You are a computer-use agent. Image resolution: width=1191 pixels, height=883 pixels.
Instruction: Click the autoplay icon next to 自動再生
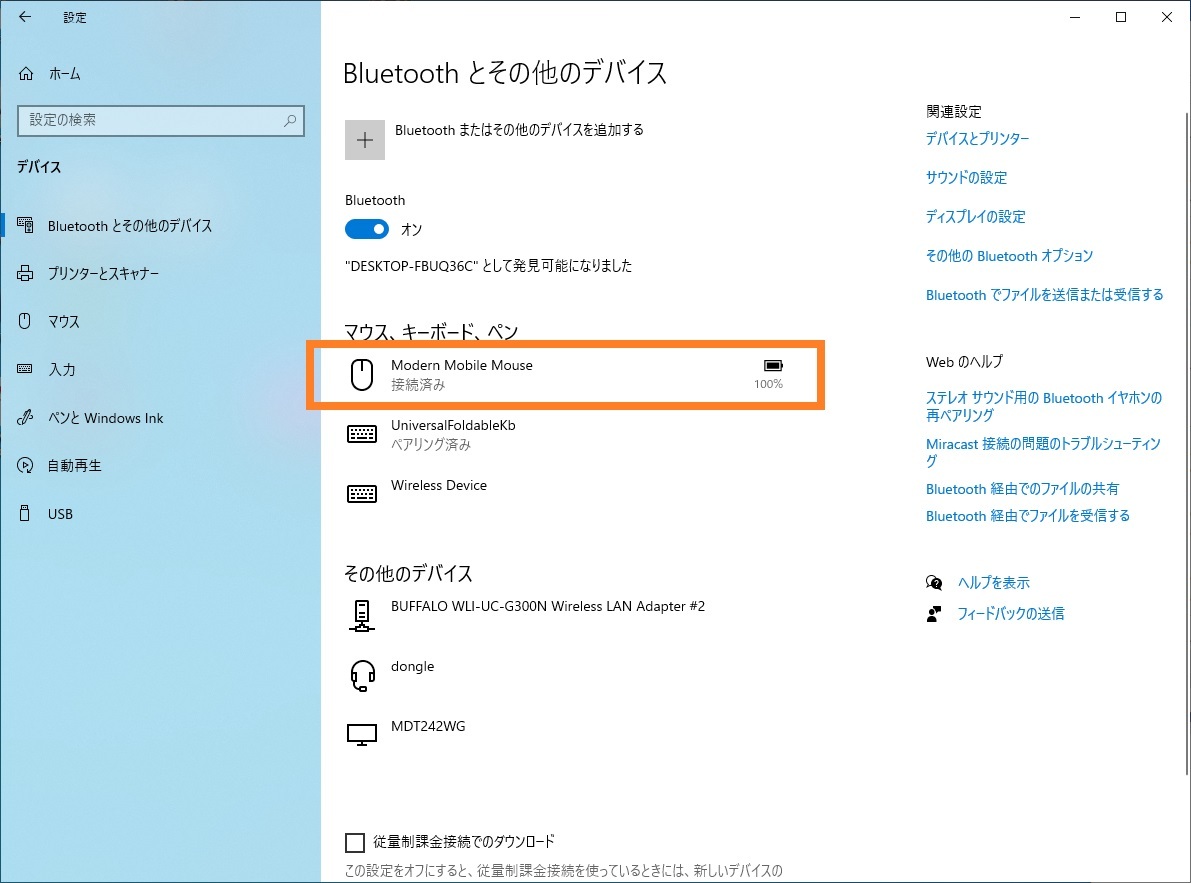[25, 465]
